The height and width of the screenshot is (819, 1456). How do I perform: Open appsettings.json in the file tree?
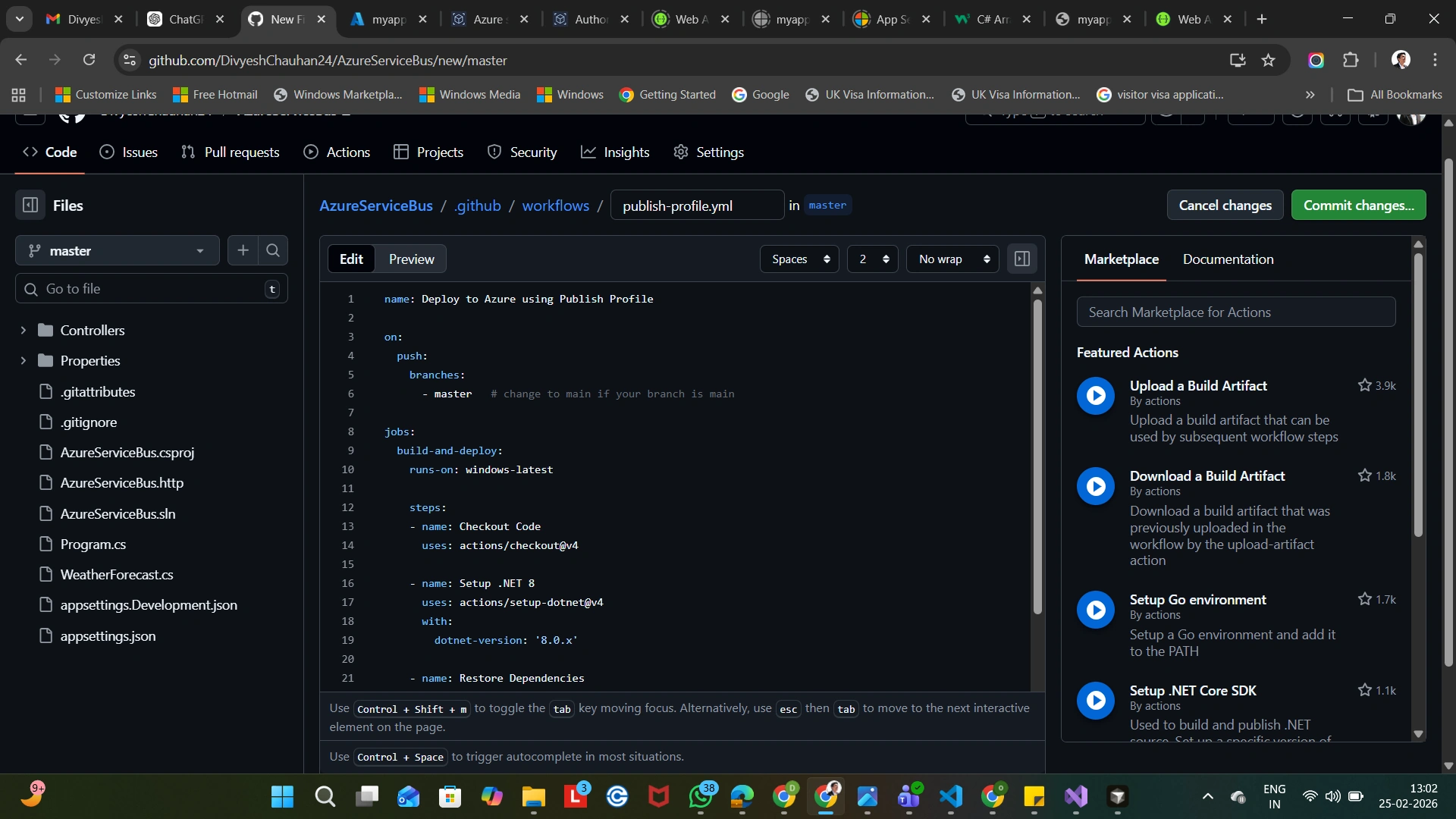click(108, 636)
